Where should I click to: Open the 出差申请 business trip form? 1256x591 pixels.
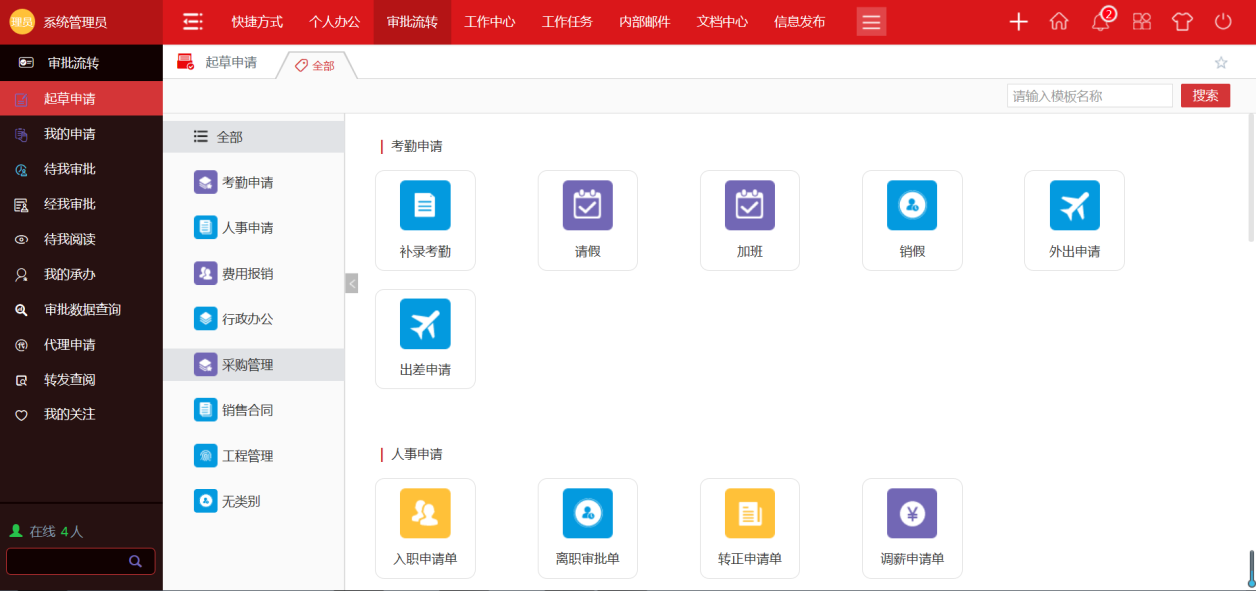425,338
